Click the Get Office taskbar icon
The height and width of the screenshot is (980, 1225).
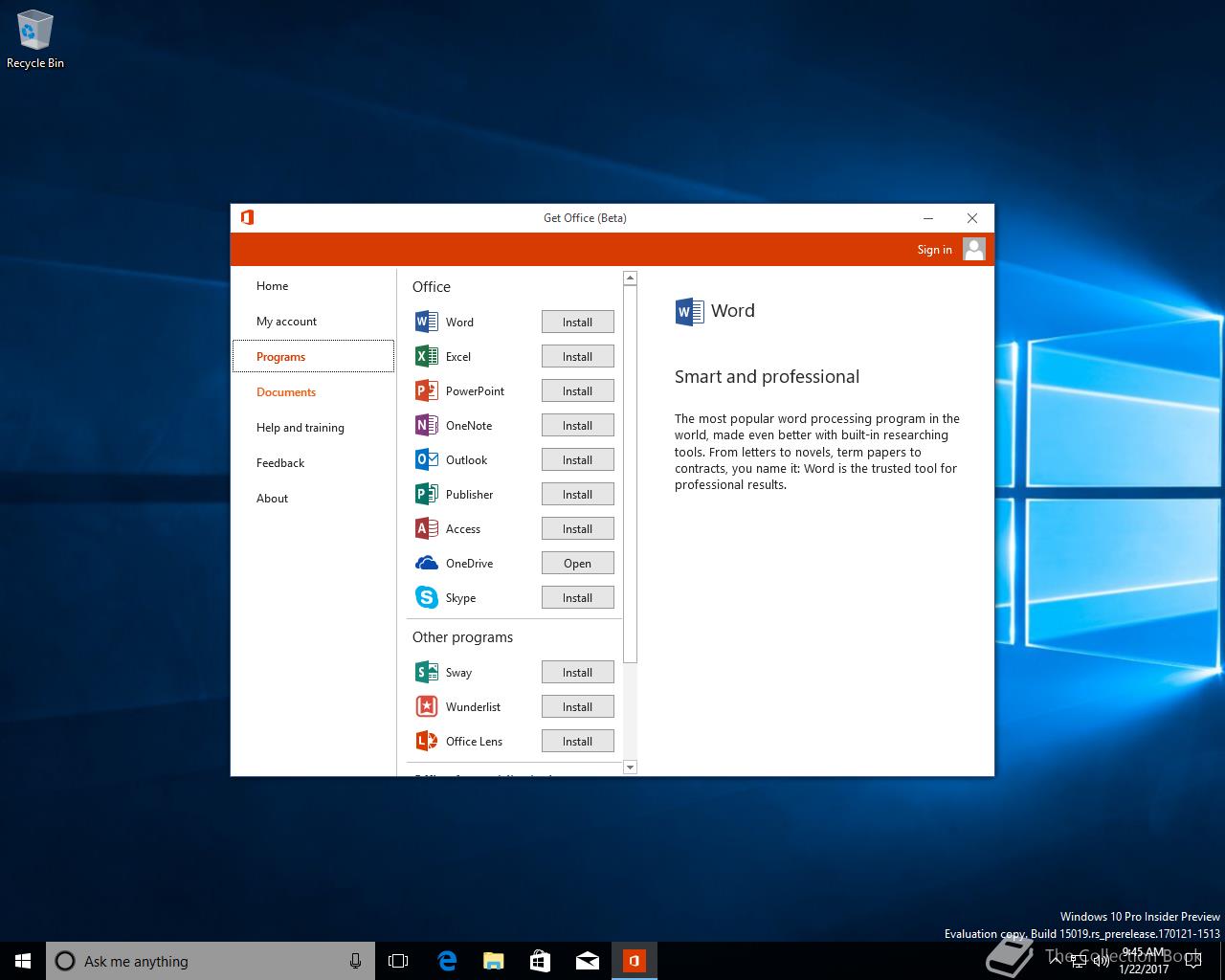634,961
